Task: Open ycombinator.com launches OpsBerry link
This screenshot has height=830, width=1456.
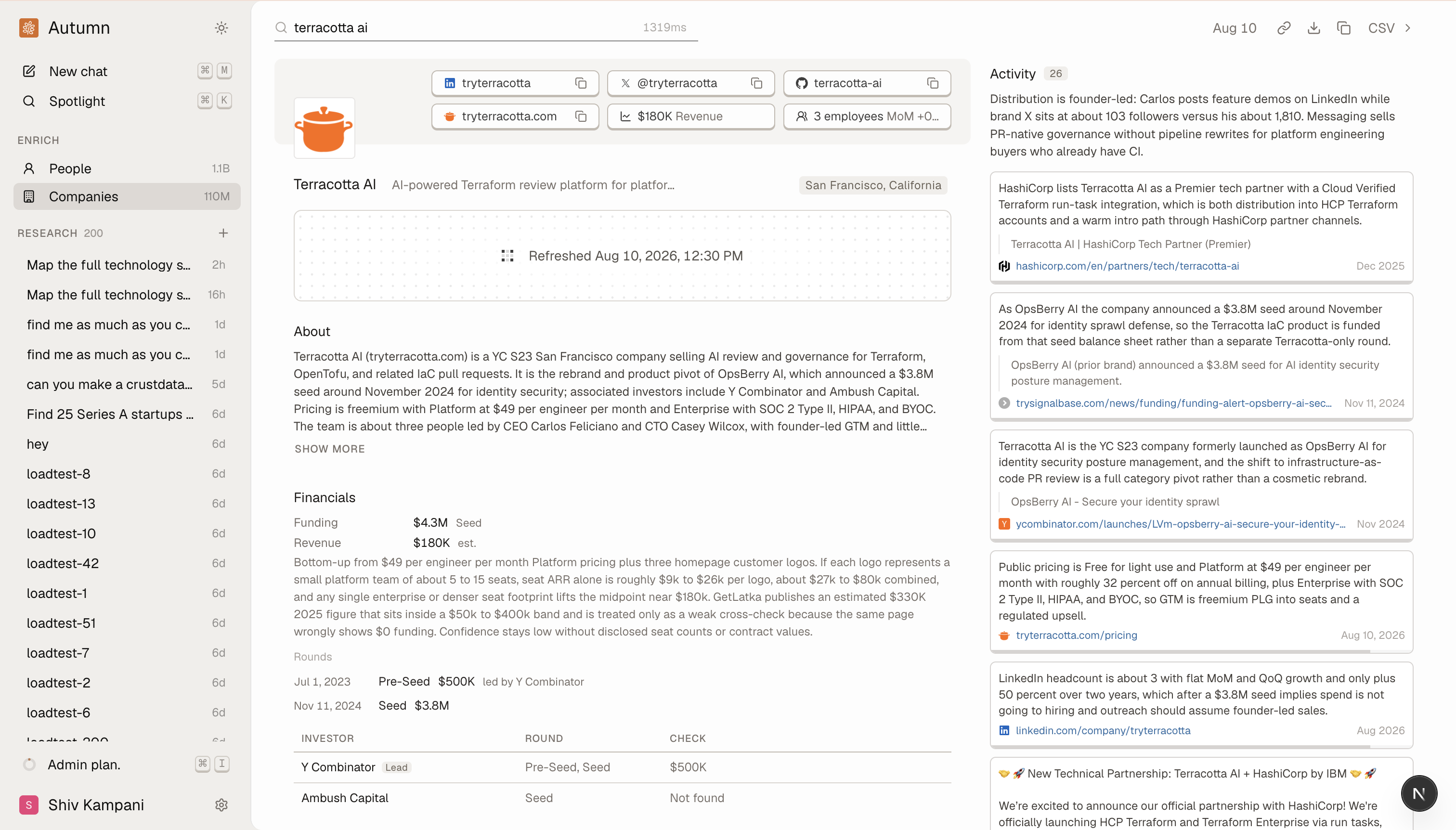Action: pos(1180,523)
